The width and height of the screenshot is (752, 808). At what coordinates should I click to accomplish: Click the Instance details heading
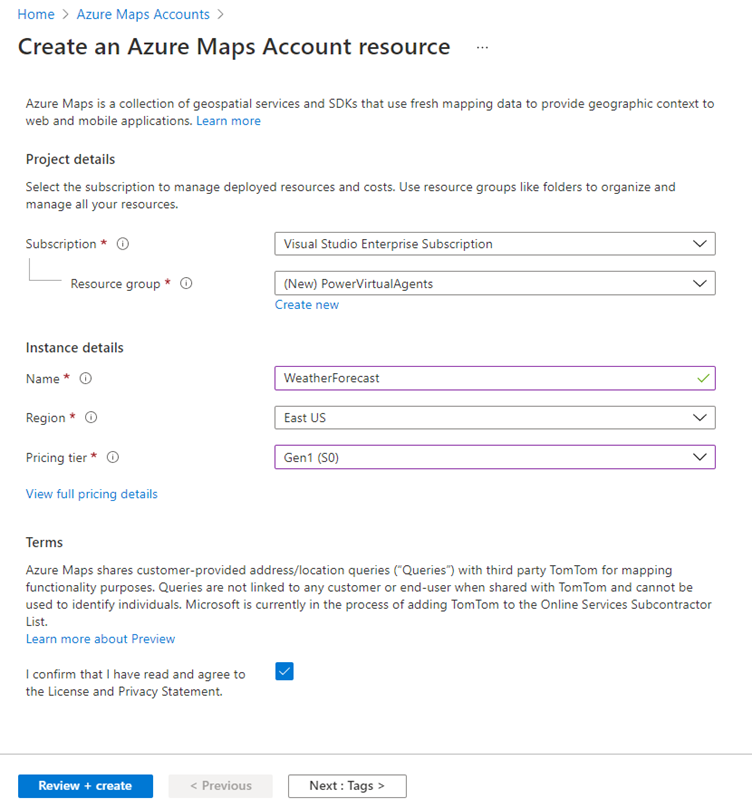tap(75, 348)
